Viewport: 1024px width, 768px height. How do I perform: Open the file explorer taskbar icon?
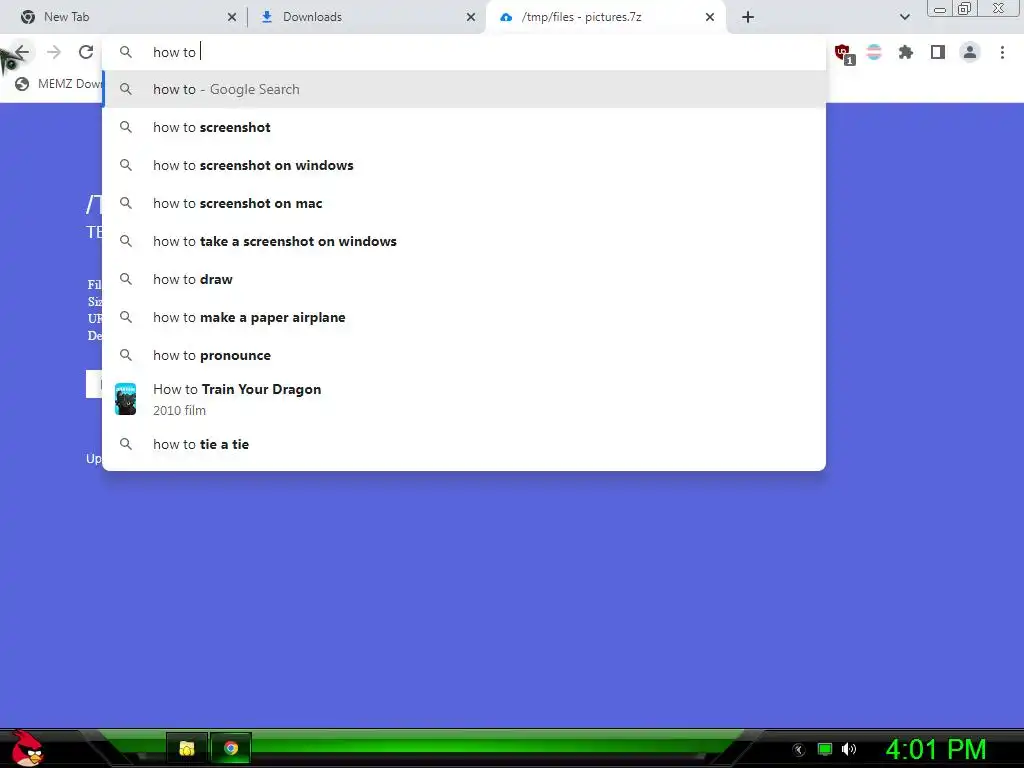[187, 748]
